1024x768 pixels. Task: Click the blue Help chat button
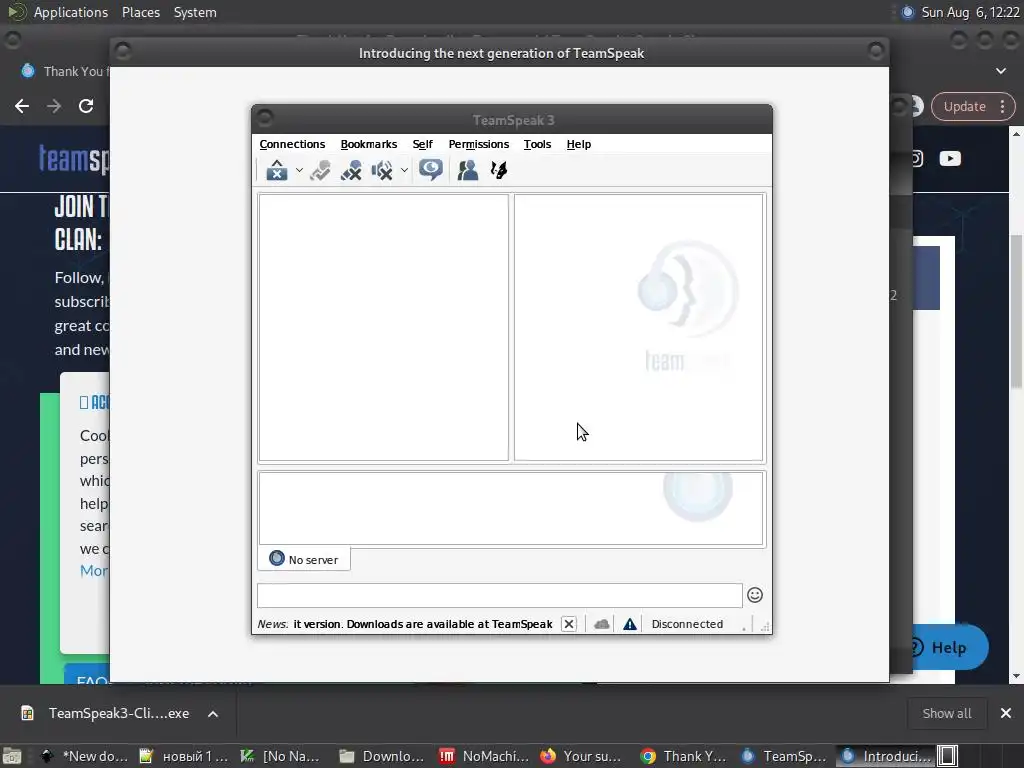tap(949, 647)
